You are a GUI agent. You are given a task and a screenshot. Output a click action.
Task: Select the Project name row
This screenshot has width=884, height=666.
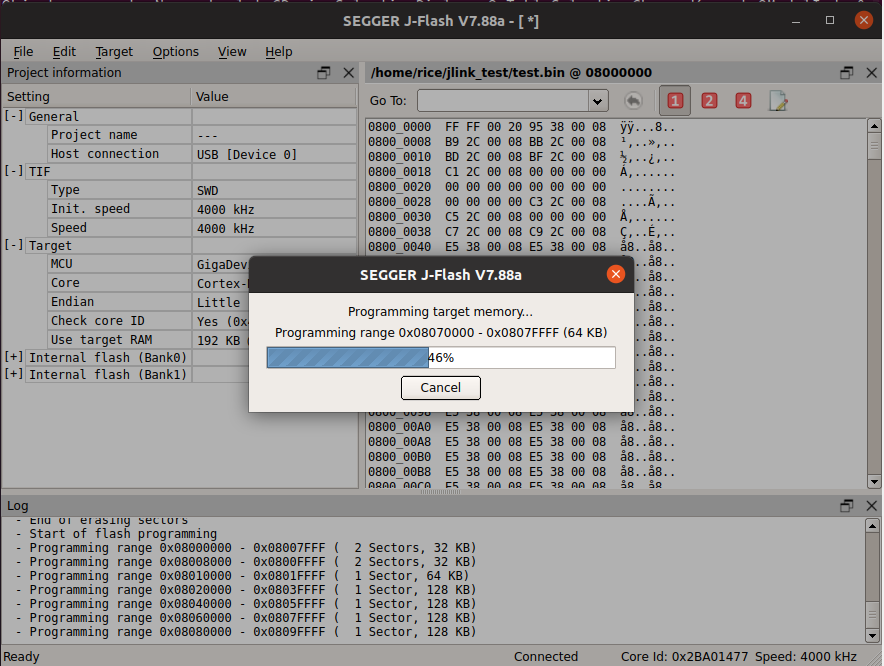pyautogui.click(x=202, y=135)
